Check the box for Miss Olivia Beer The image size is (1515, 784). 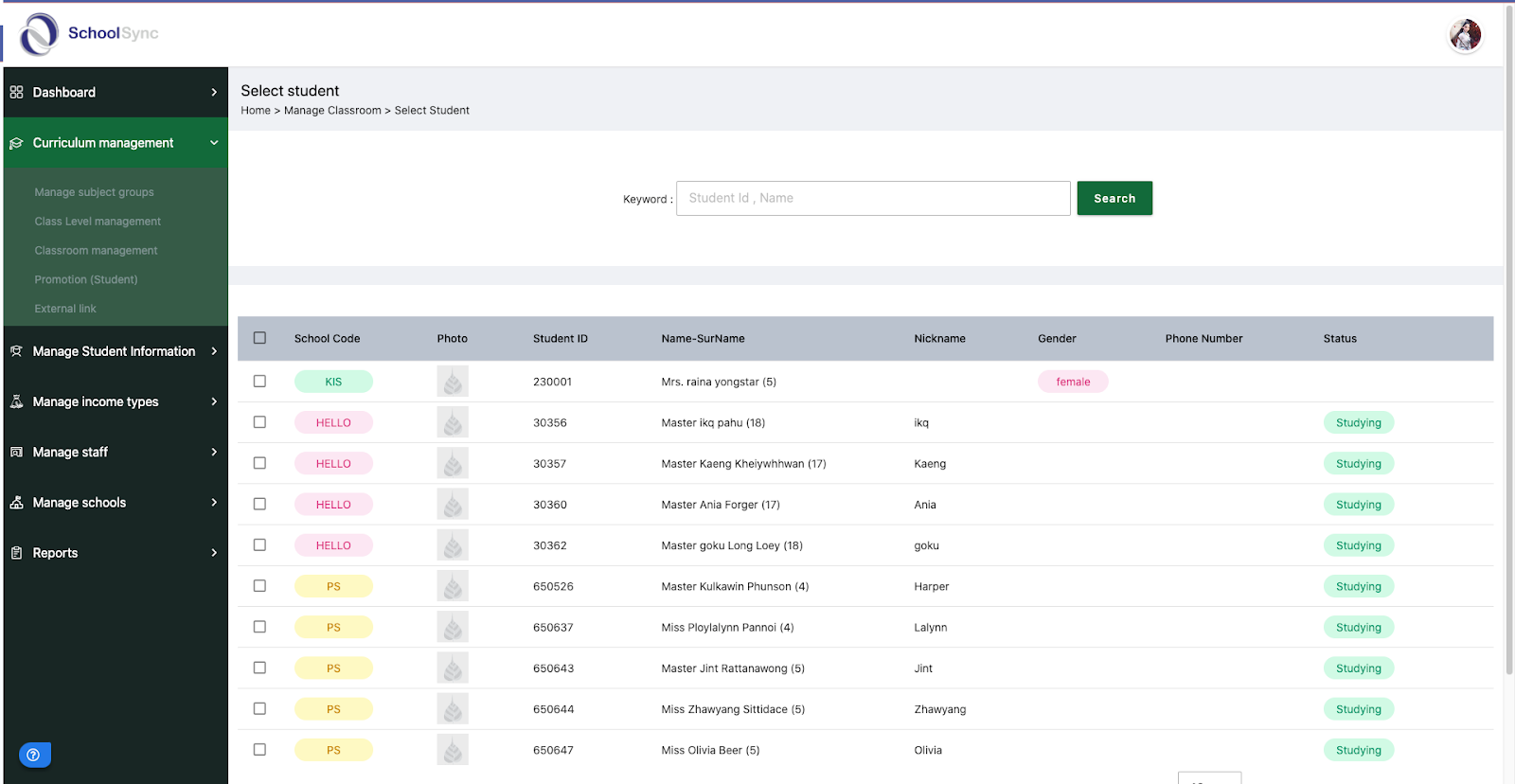tap(259, 749)
